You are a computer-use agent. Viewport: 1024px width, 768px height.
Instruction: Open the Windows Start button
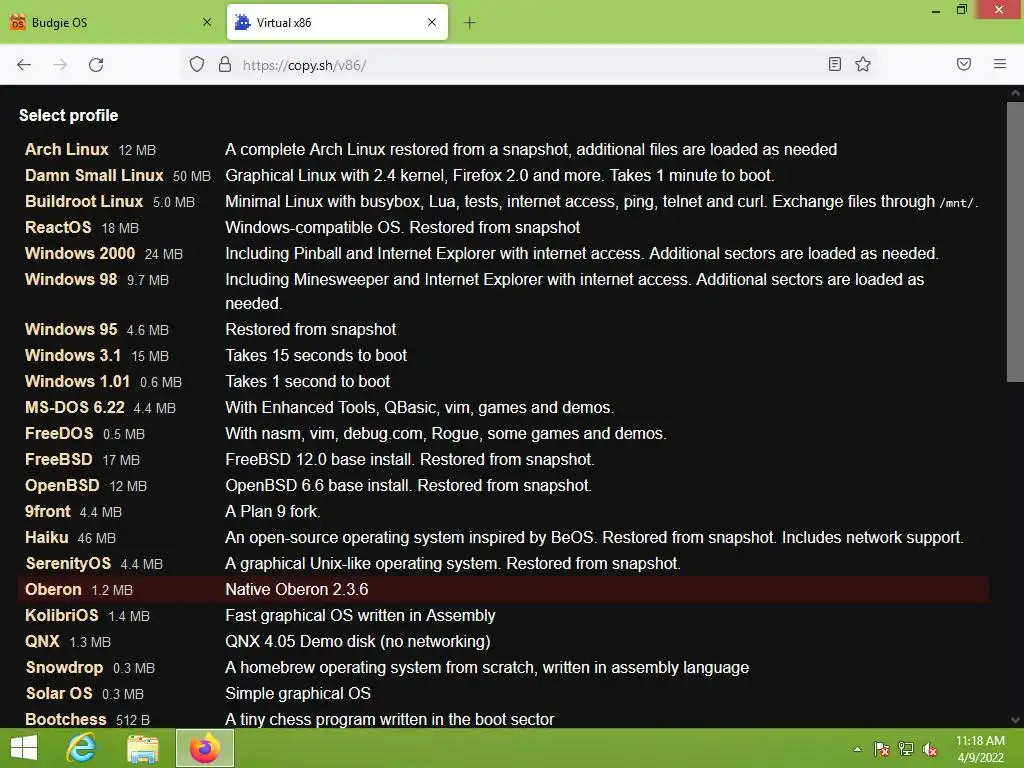[x=24, y=748]
